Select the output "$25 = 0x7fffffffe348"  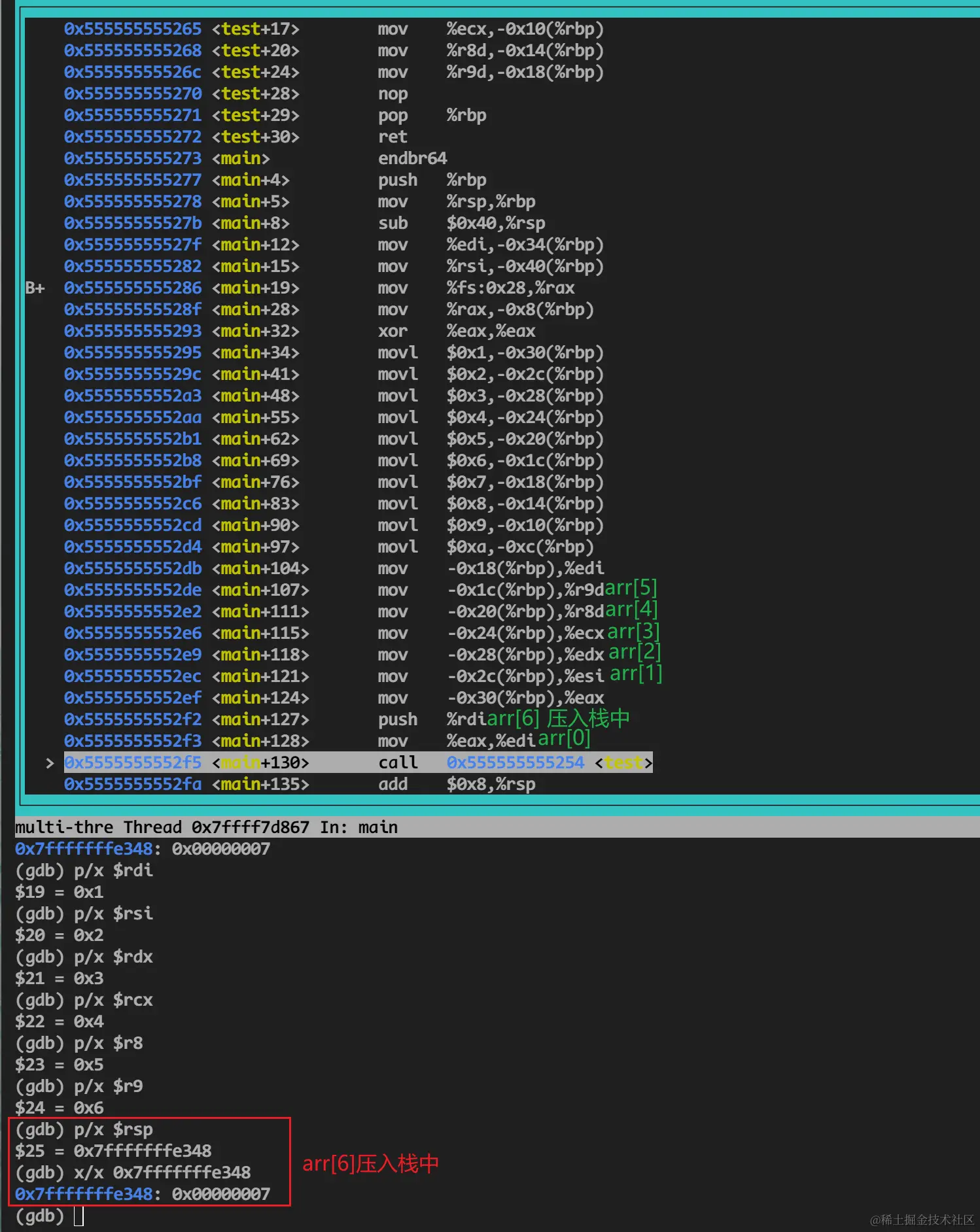pyautogui.click(x=113, y=1151)
